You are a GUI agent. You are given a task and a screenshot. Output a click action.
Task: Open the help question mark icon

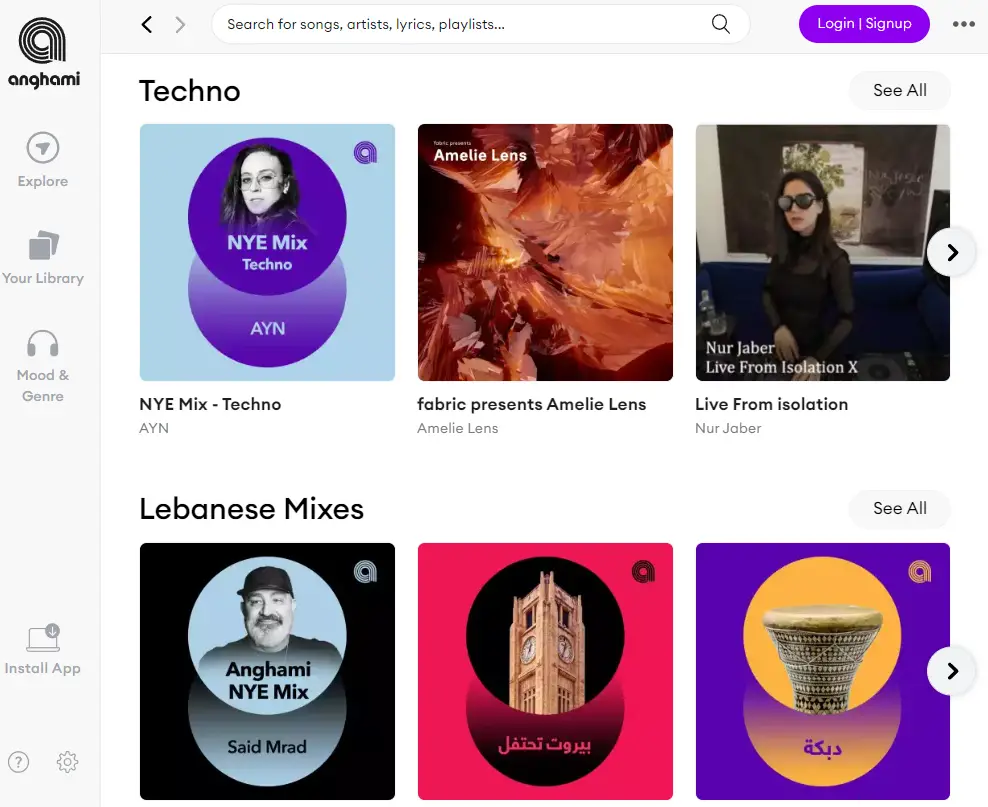coord(18,762)
